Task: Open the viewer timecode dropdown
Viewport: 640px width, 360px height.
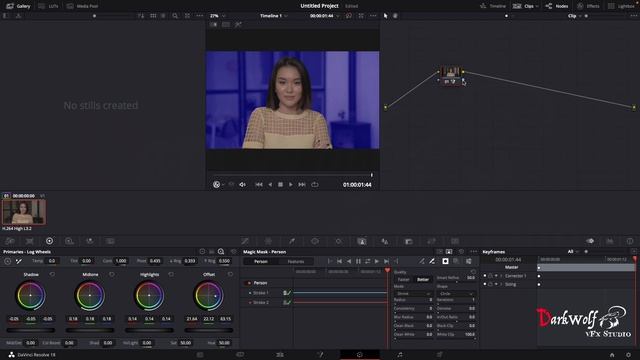Action: pyautogui.click(x=324, y=16)
